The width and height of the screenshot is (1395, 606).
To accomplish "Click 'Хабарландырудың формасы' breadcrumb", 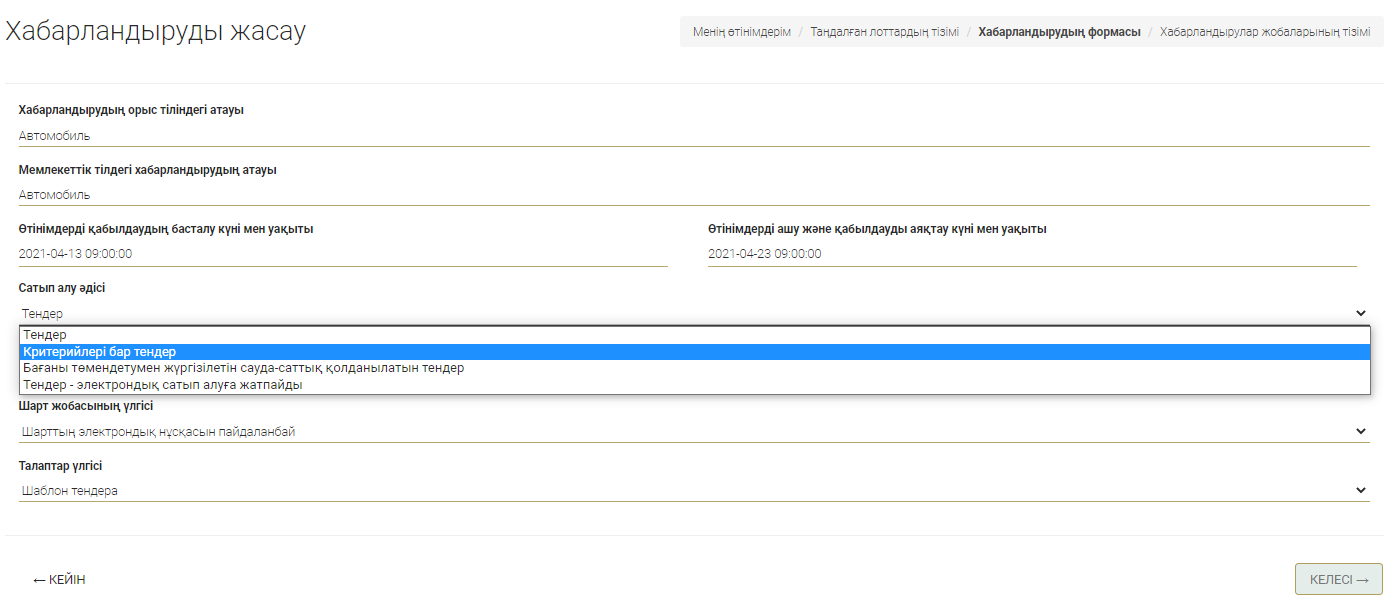I will [x=1059, y=32].
